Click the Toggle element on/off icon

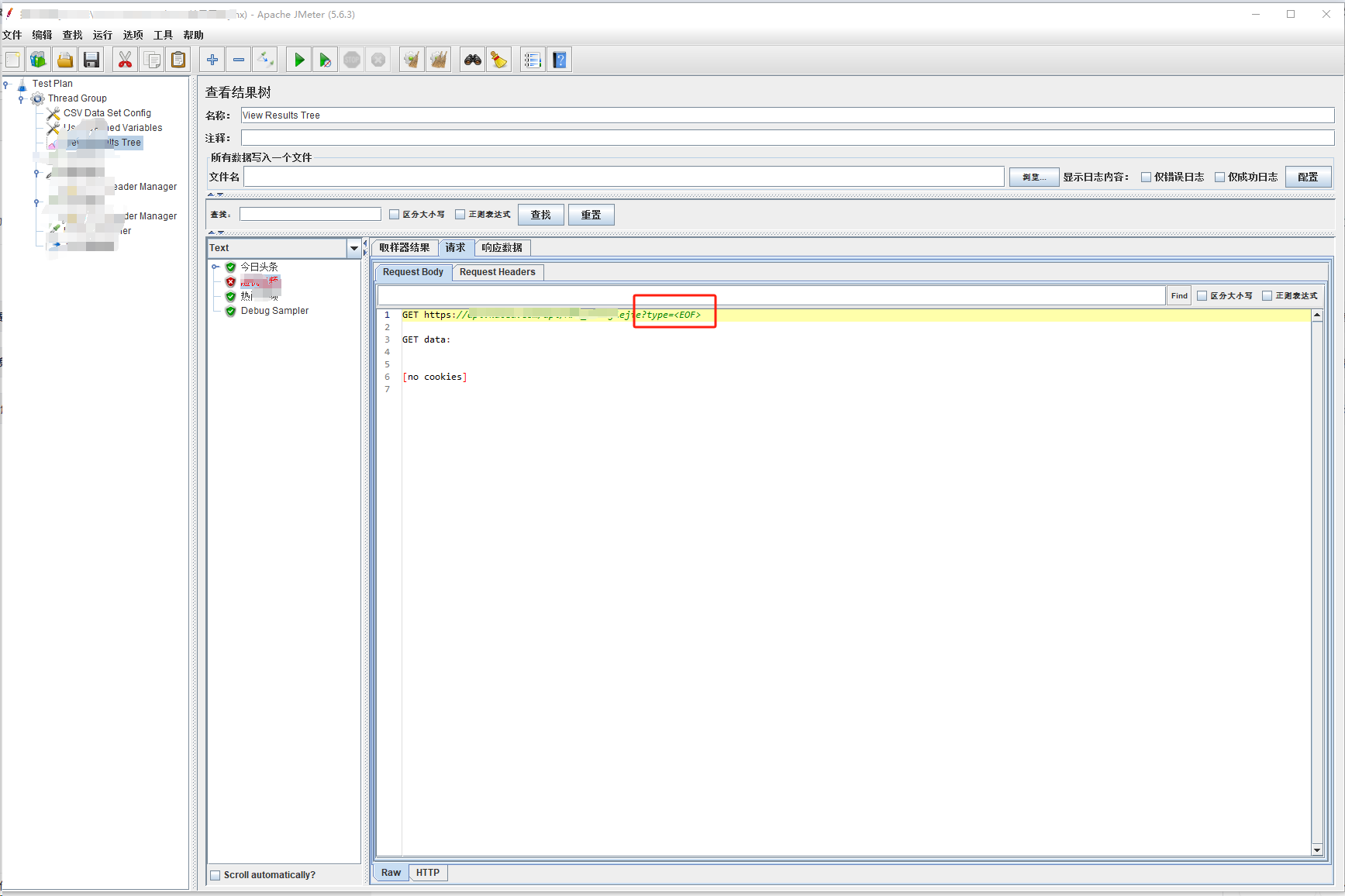[x=265, y=59]
